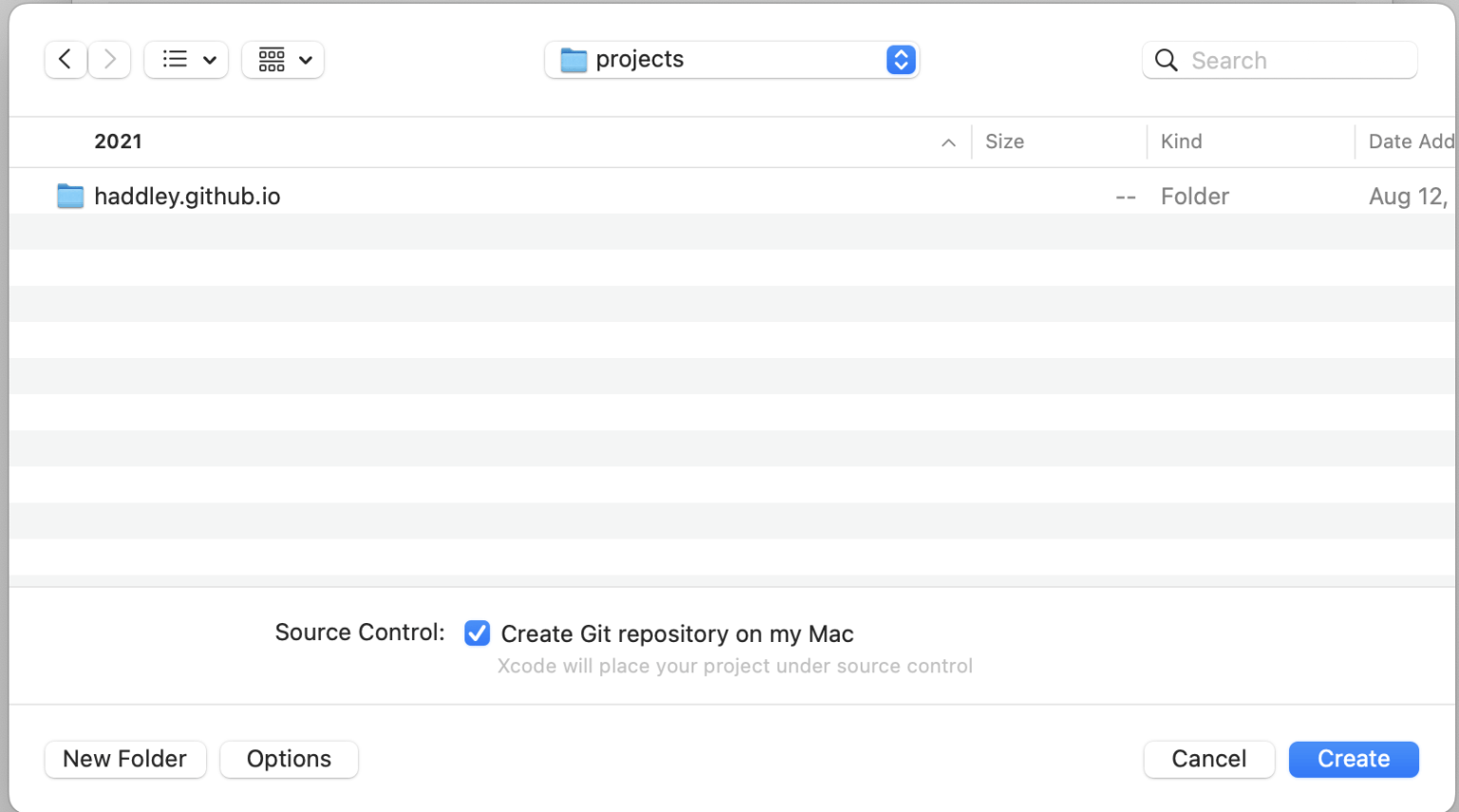
Task: Sort files by the 2021 name column
Action: click(118, 142)
